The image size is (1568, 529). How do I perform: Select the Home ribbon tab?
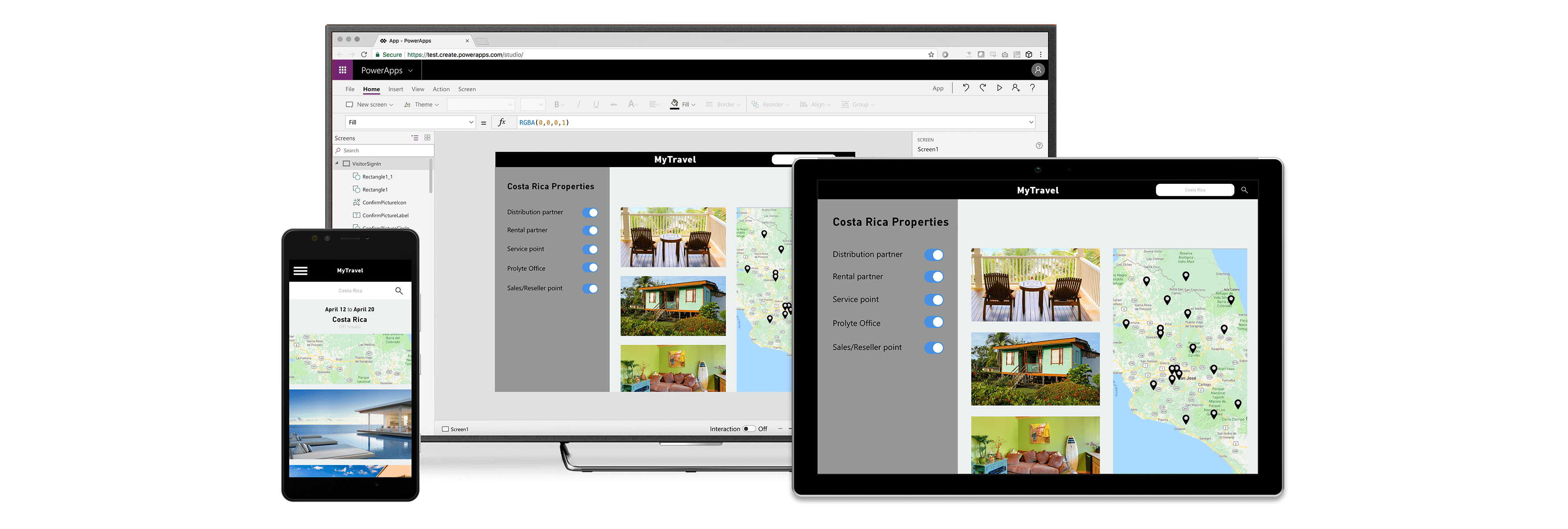tap(370, 89)
